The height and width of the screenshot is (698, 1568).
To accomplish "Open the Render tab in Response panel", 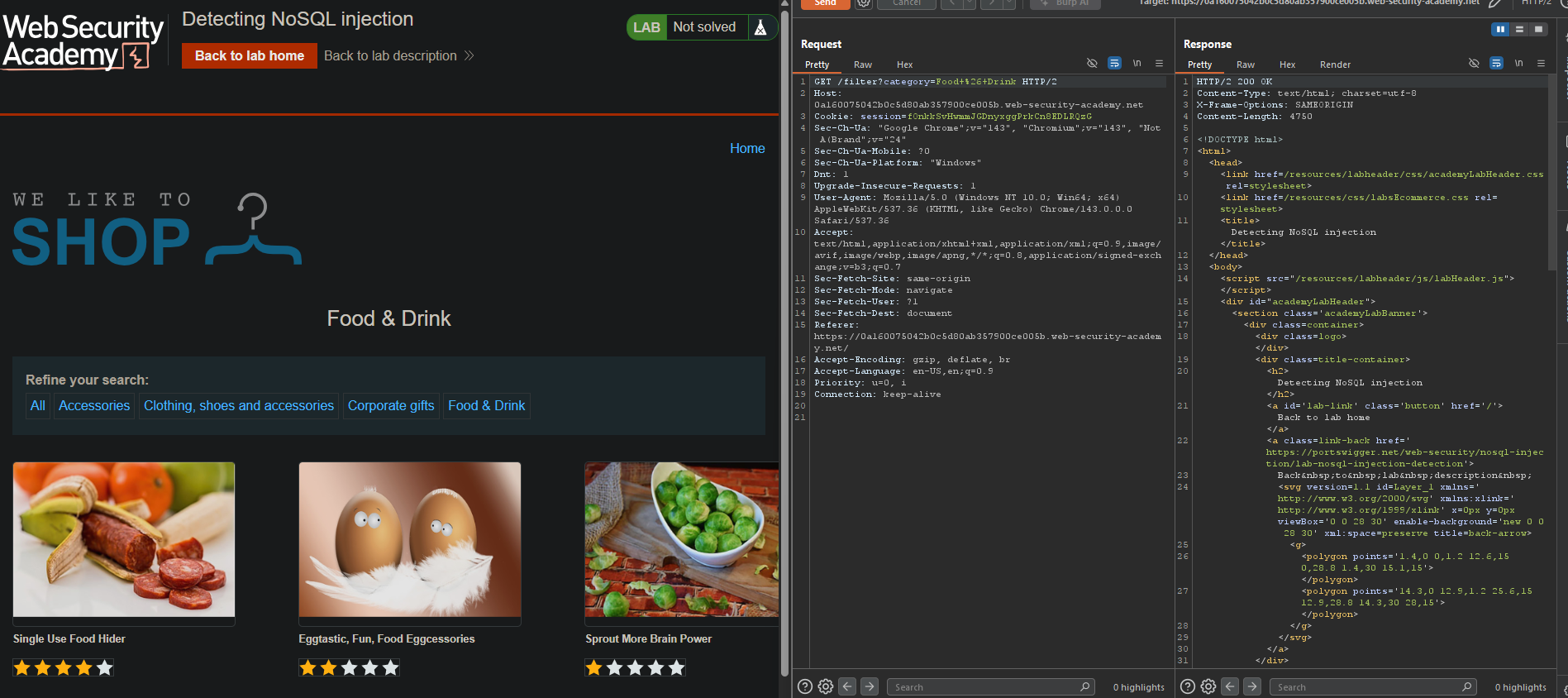I will [x=1335, y=65].
